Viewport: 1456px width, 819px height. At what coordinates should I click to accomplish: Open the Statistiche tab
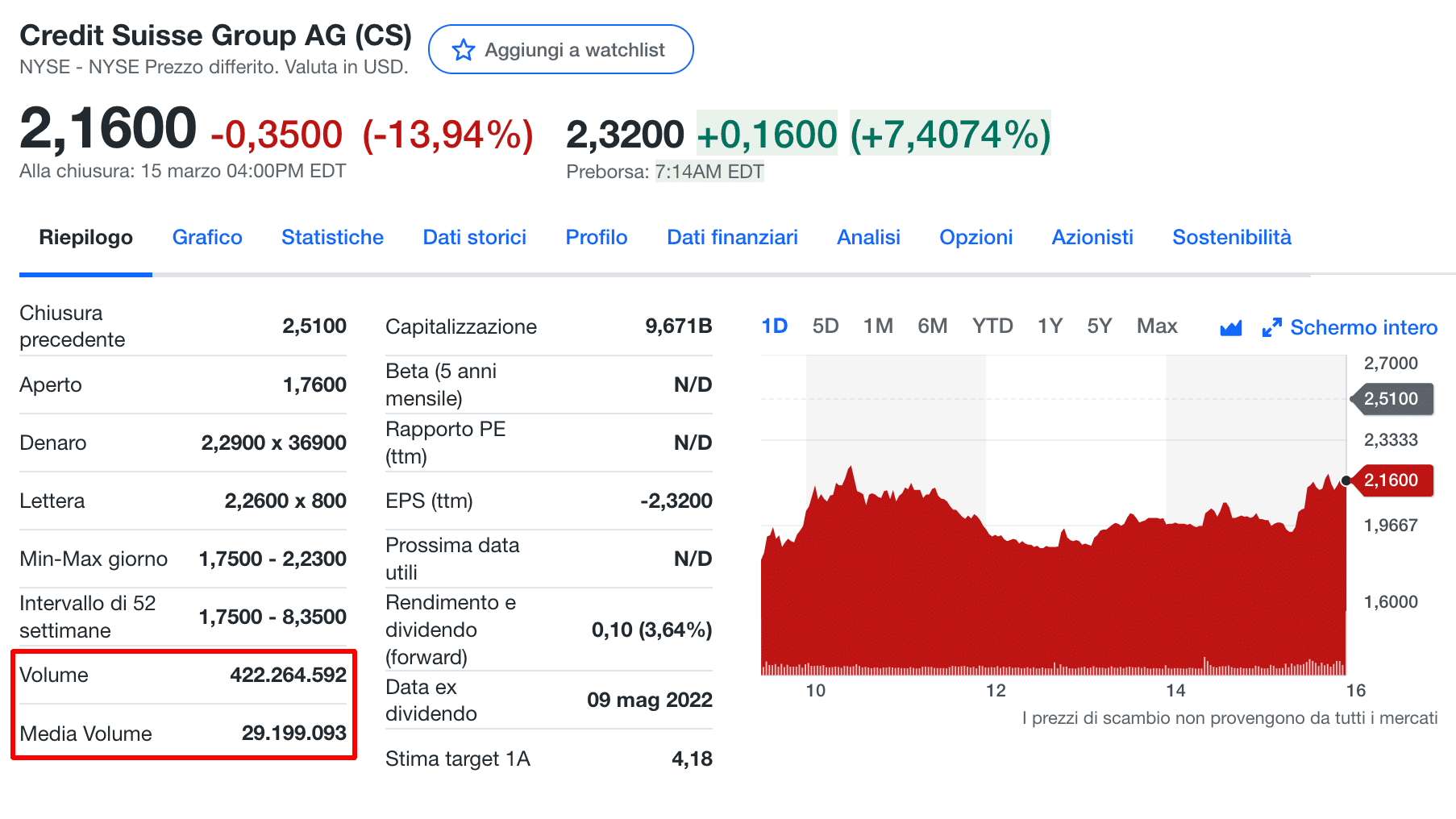(332, 237)
